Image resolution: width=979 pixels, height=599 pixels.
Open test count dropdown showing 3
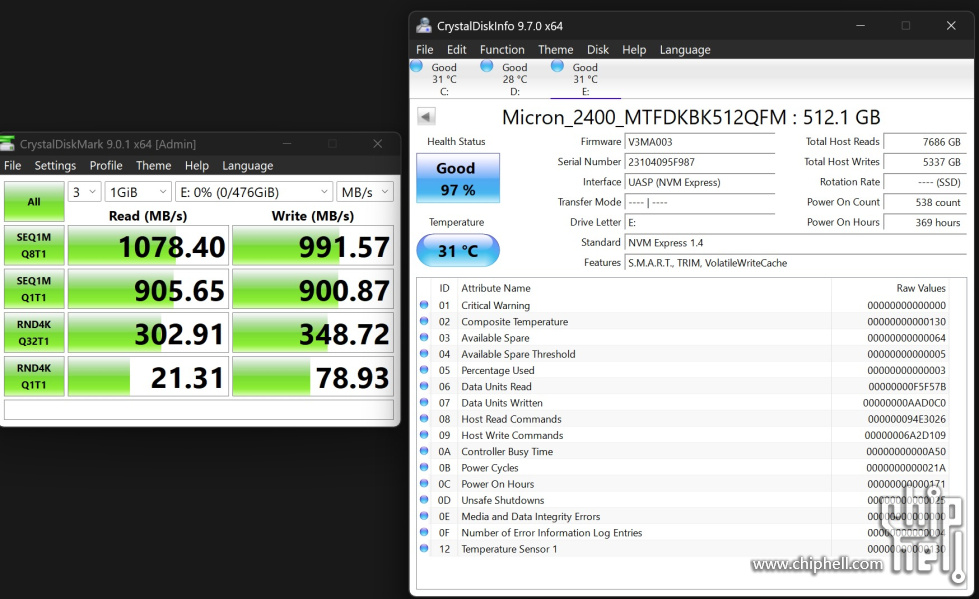(84, 192)
